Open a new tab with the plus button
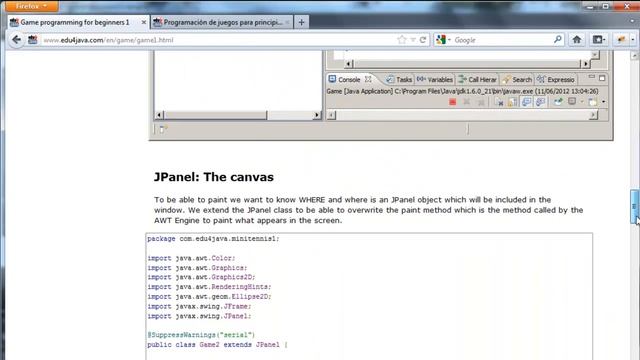Viewport: 640px width, 360px height. click(301, 22)
